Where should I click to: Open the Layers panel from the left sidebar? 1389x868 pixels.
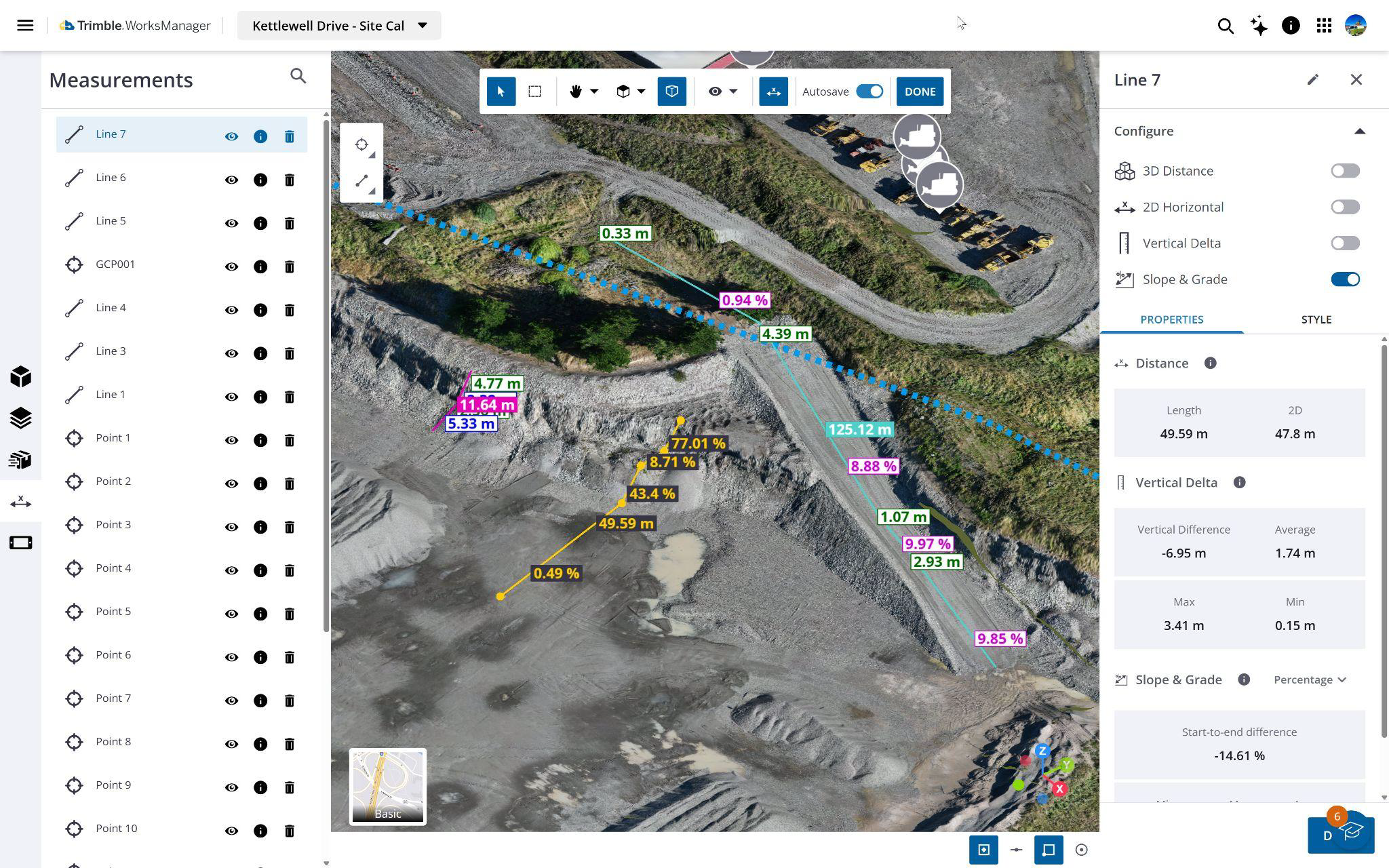coord(20,418)
